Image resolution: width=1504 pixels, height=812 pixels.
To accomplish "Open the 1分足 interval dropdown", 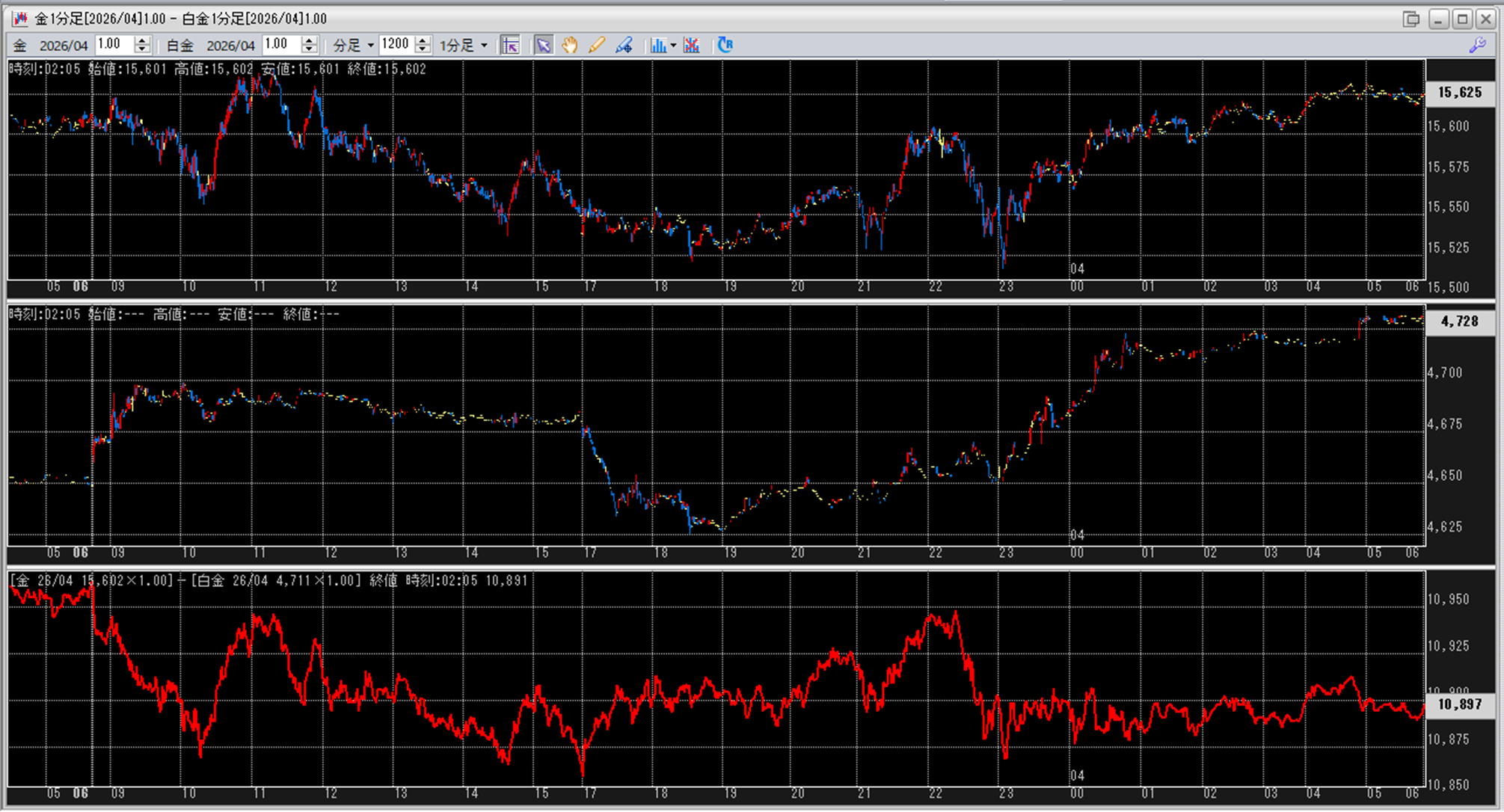I will coord(464,46).
